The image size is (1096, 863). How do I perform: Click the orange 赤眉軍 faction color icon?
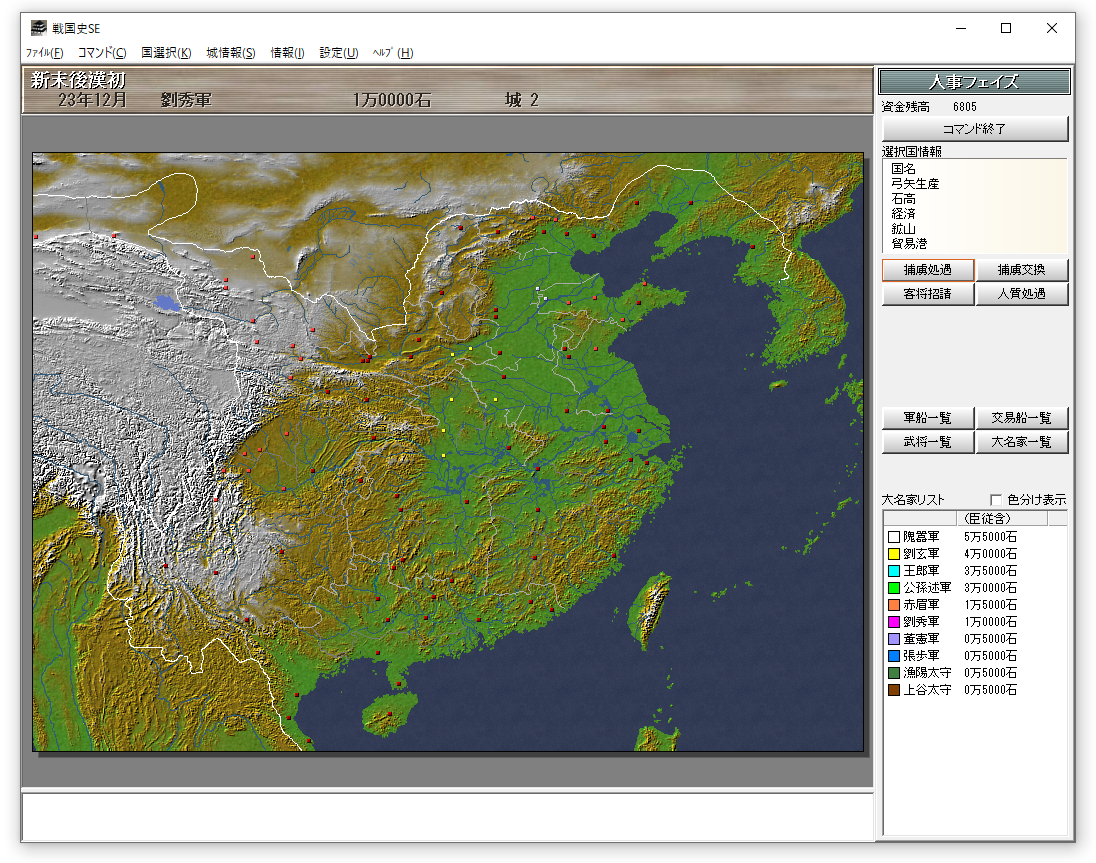pos(894,605)
